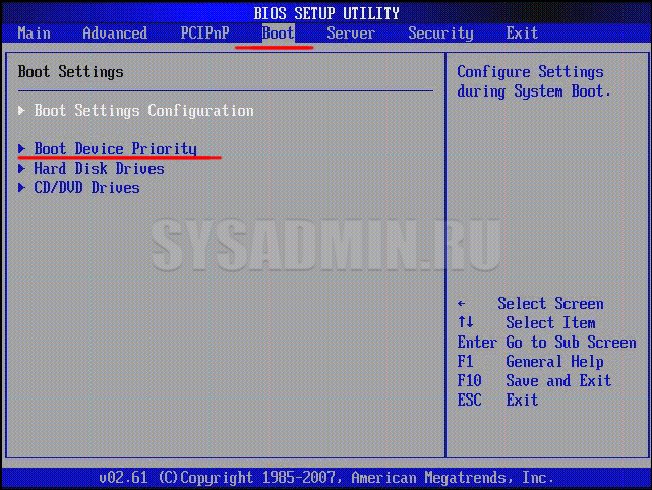Viewport: 652px width, 490px height.
Task: Select the PCIPnP tab
Action: pos(203,34)
